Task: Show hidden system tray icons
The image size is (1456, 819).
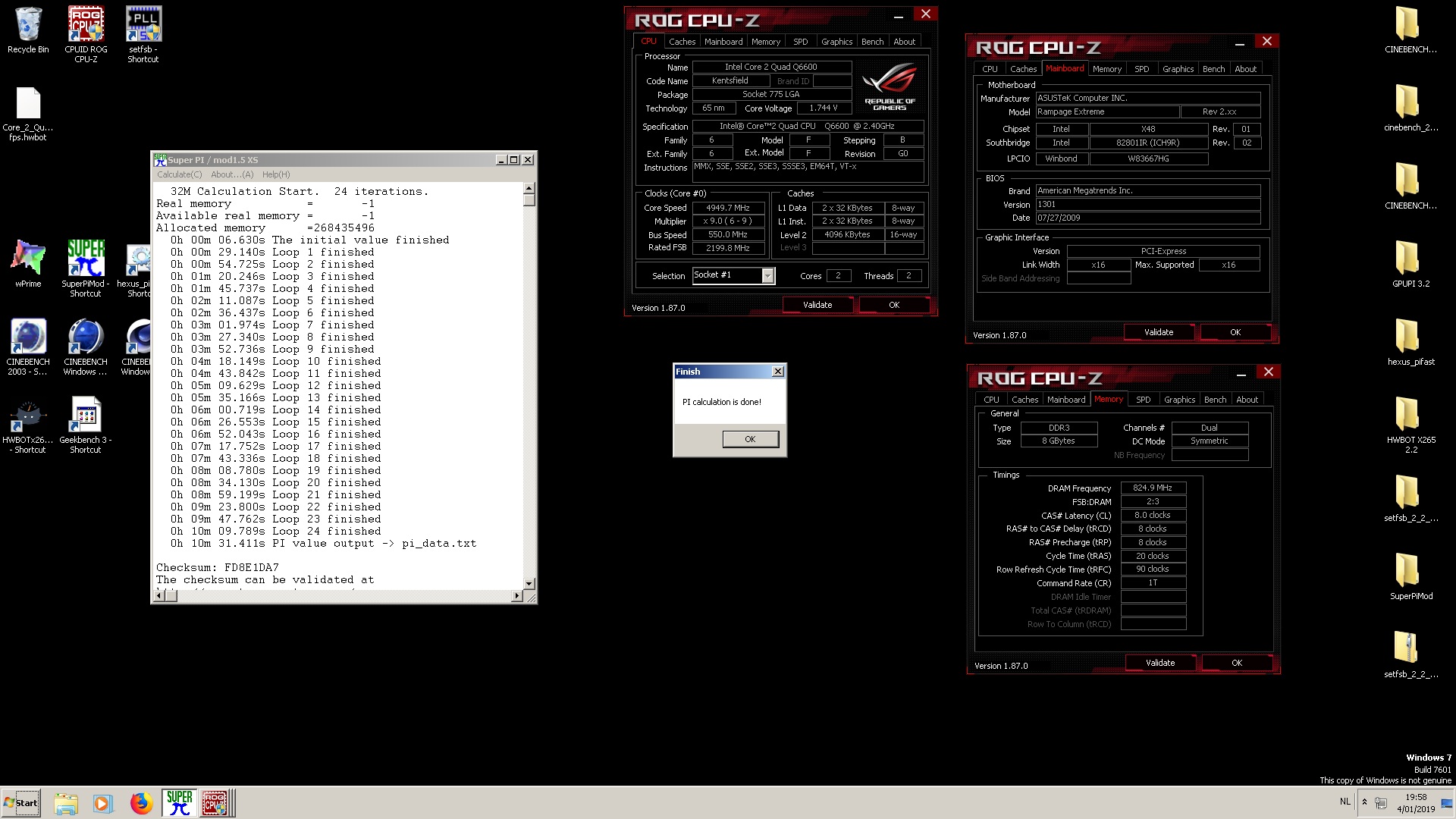Action: coord(1364,802)
